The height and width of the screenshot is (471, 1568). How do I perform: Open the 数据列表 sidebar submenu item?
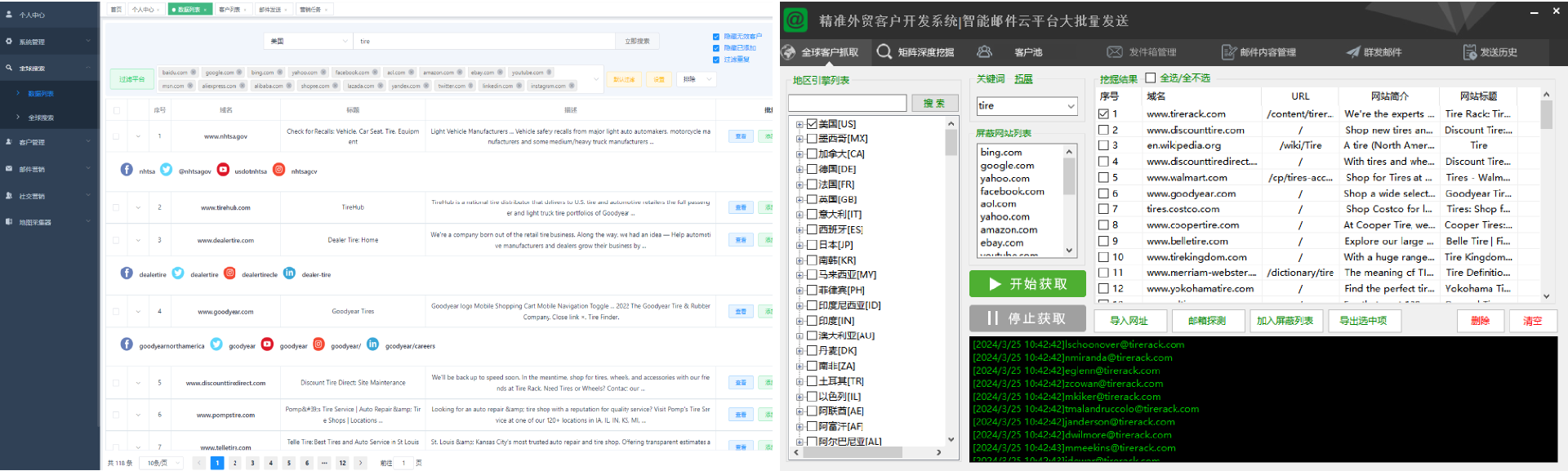[41, 94]
